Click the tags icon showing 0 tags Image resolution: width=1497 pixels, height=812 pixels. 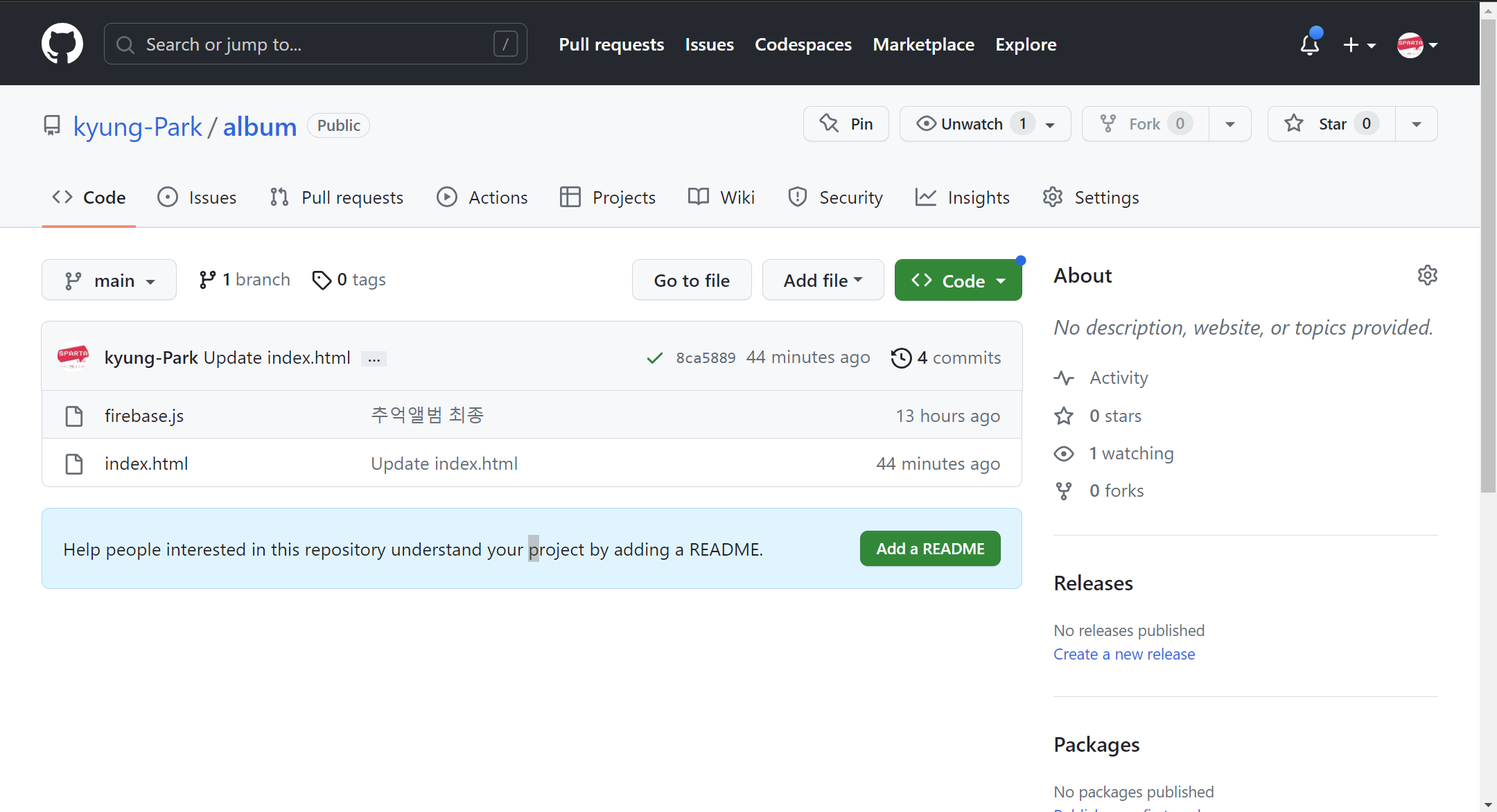pyautogui.click(x=322, y=280)
